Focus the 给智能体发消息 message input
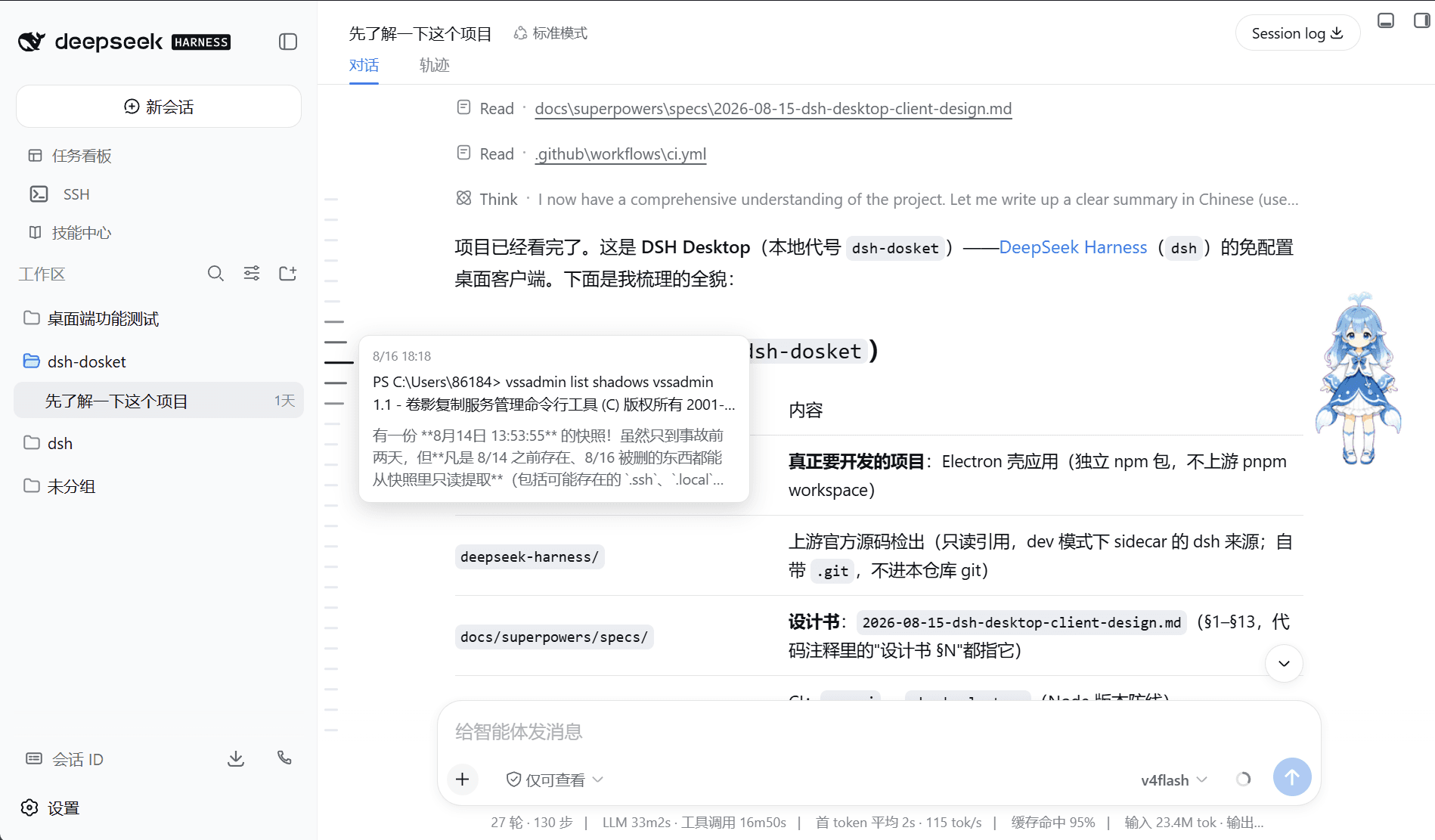This screenshot has width=1435, height=840. pyautogui.click(x=879, y=732)
